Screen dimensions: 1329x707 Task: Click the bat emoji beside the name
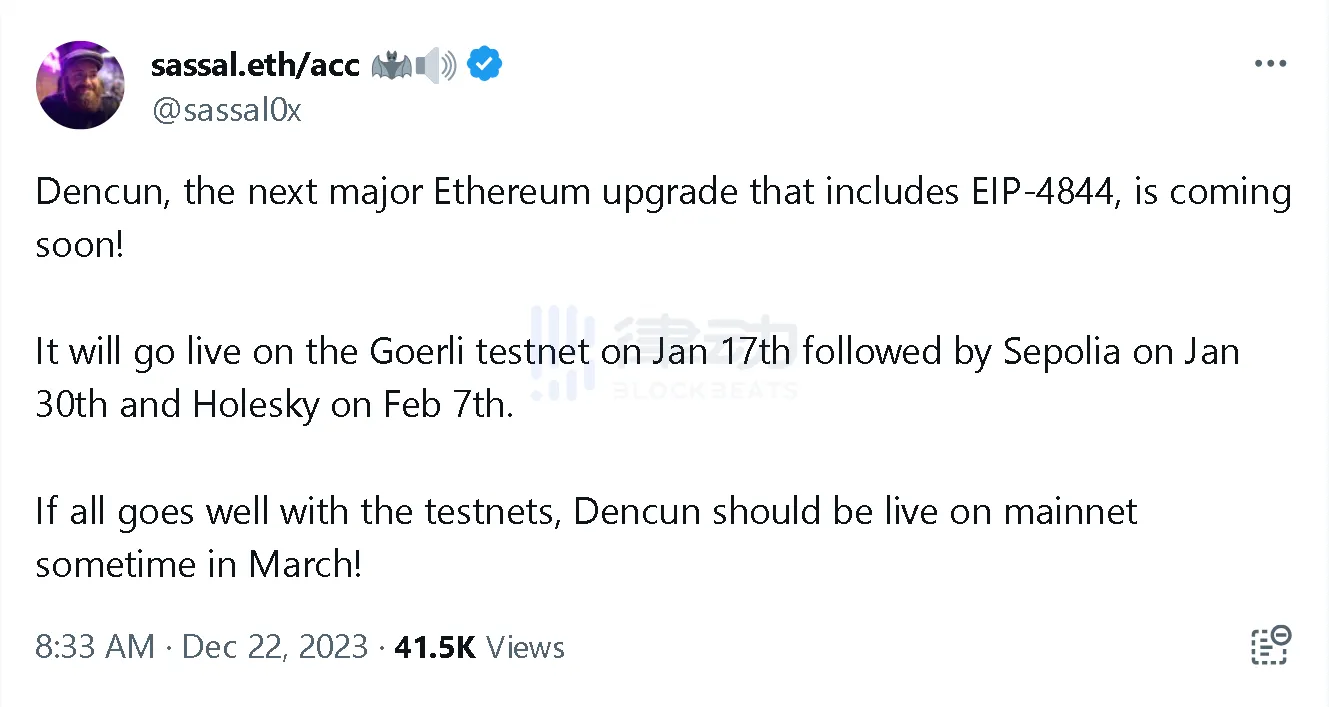392,66
